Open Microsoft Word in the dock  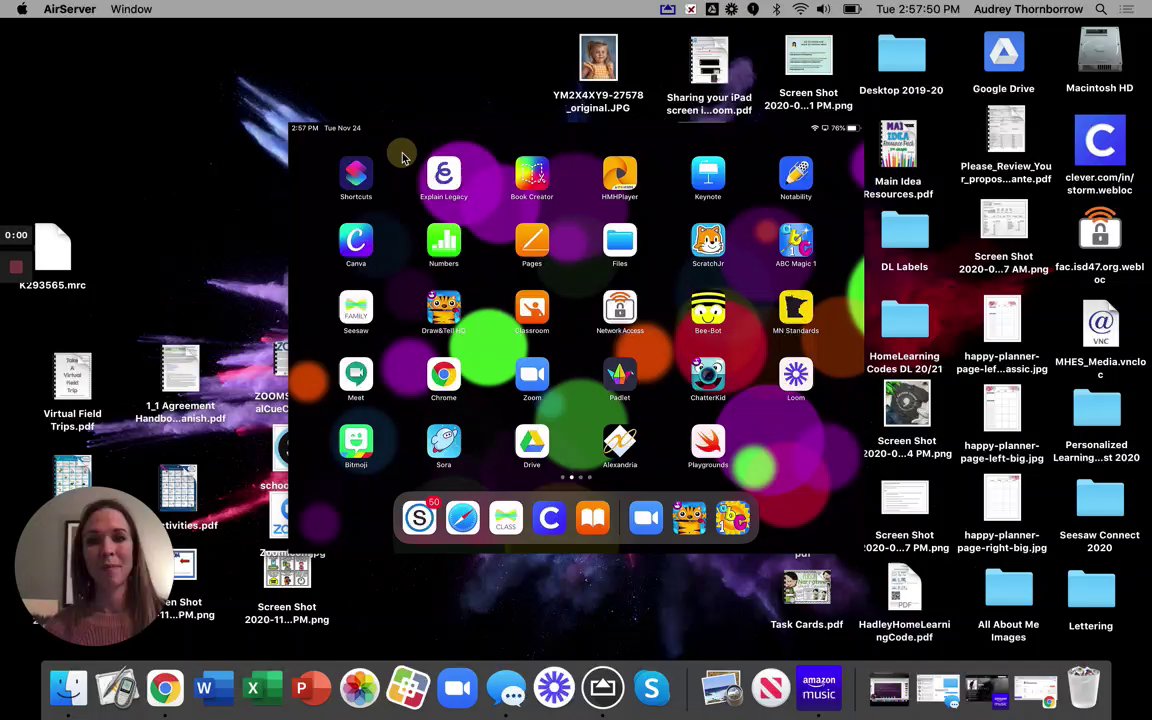coord(214,688)
